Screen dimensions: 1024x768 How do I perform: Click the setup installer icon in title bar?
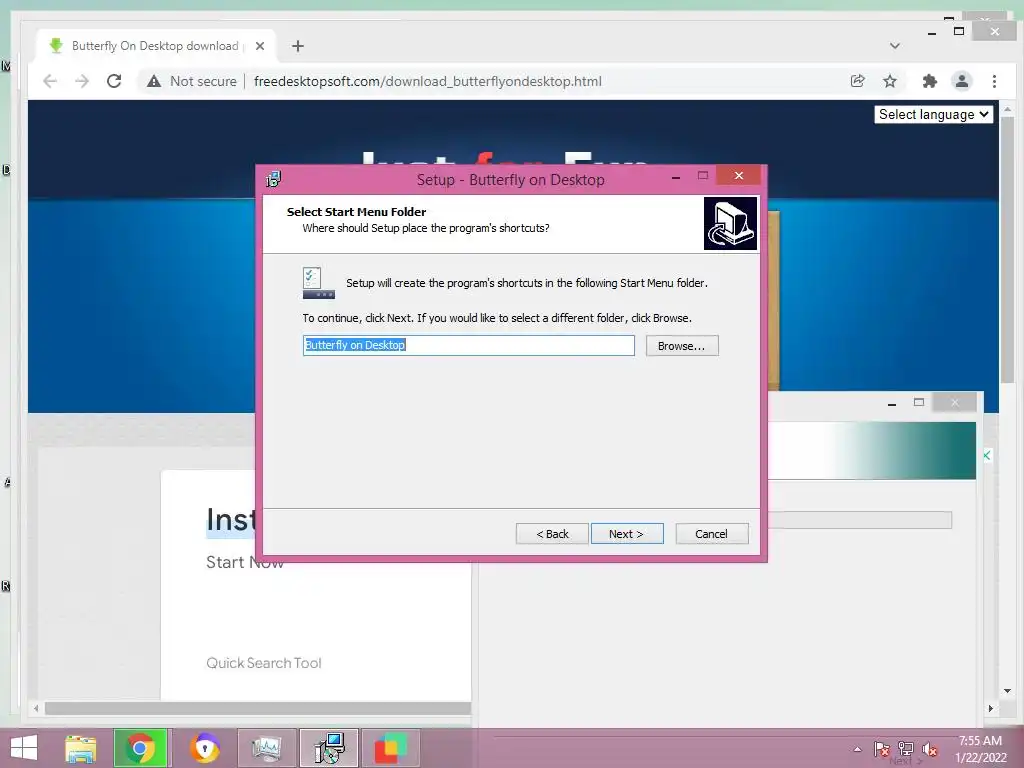pos(273,179)
